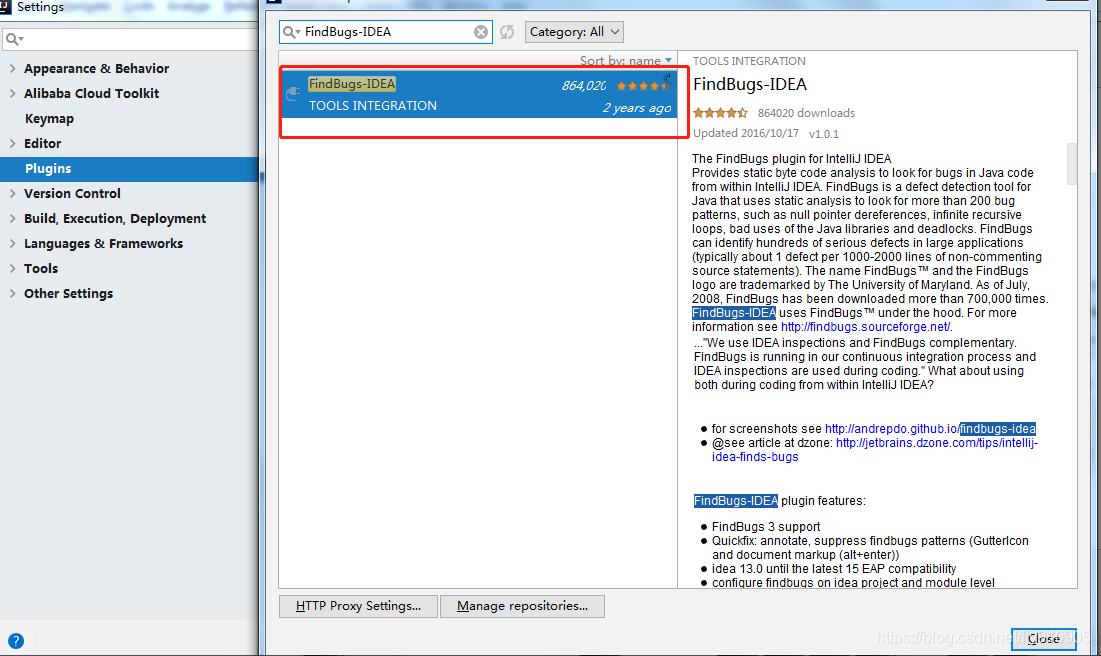Viewport: 1101px width, 656px height.
Task: Open the Sort by: name dropdown
Action: pos(626,61)
